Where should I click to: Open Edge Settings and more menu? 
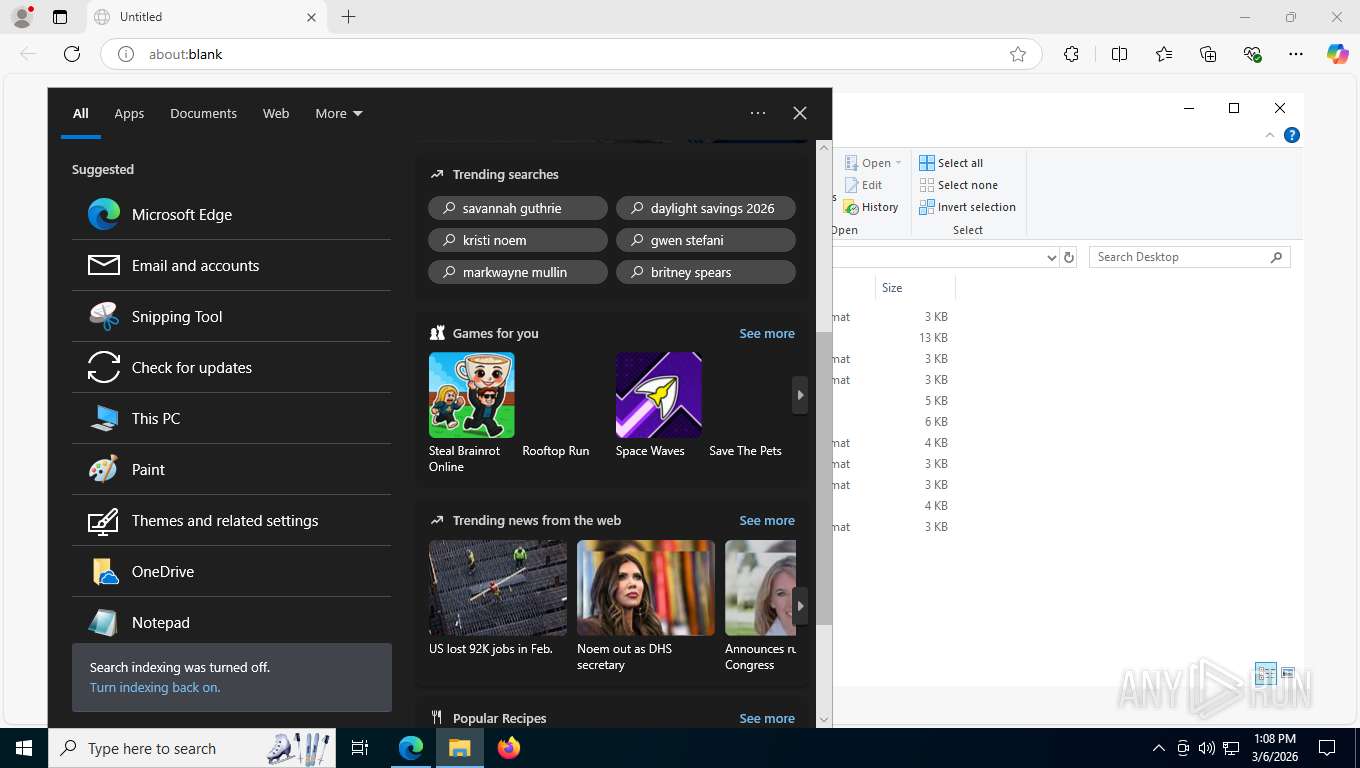click(x=1296, y=54)
